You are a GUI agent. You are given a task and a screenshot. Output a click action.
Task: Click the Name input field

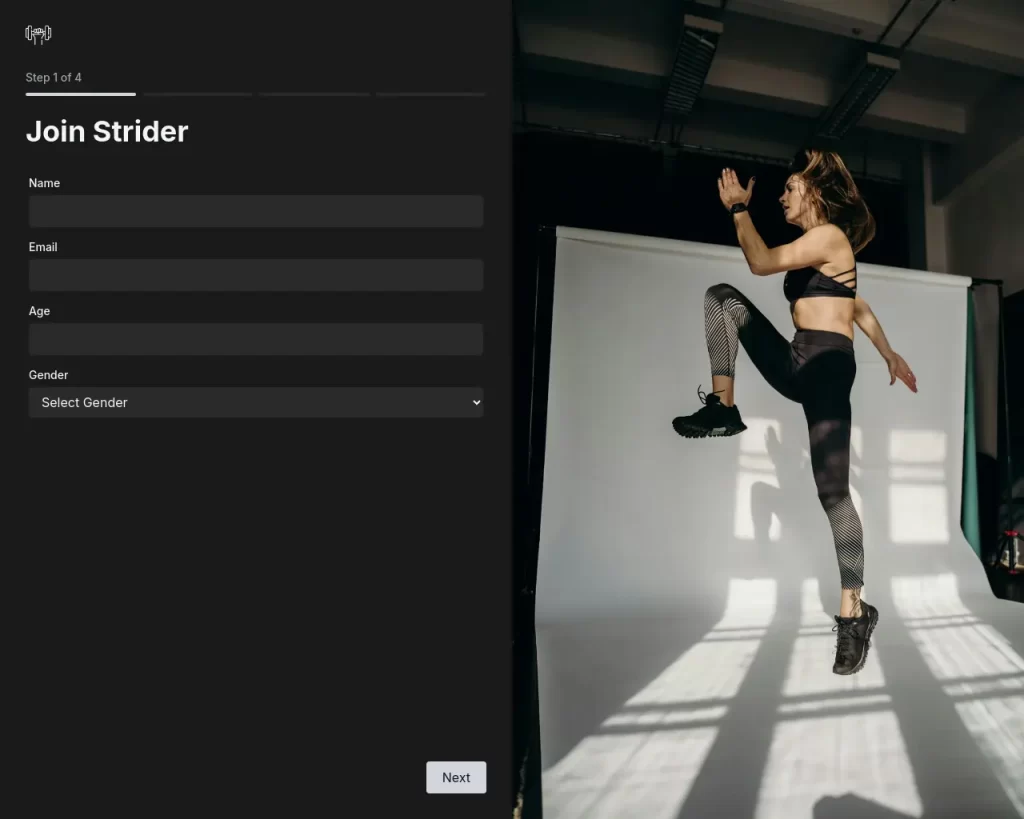255,211
